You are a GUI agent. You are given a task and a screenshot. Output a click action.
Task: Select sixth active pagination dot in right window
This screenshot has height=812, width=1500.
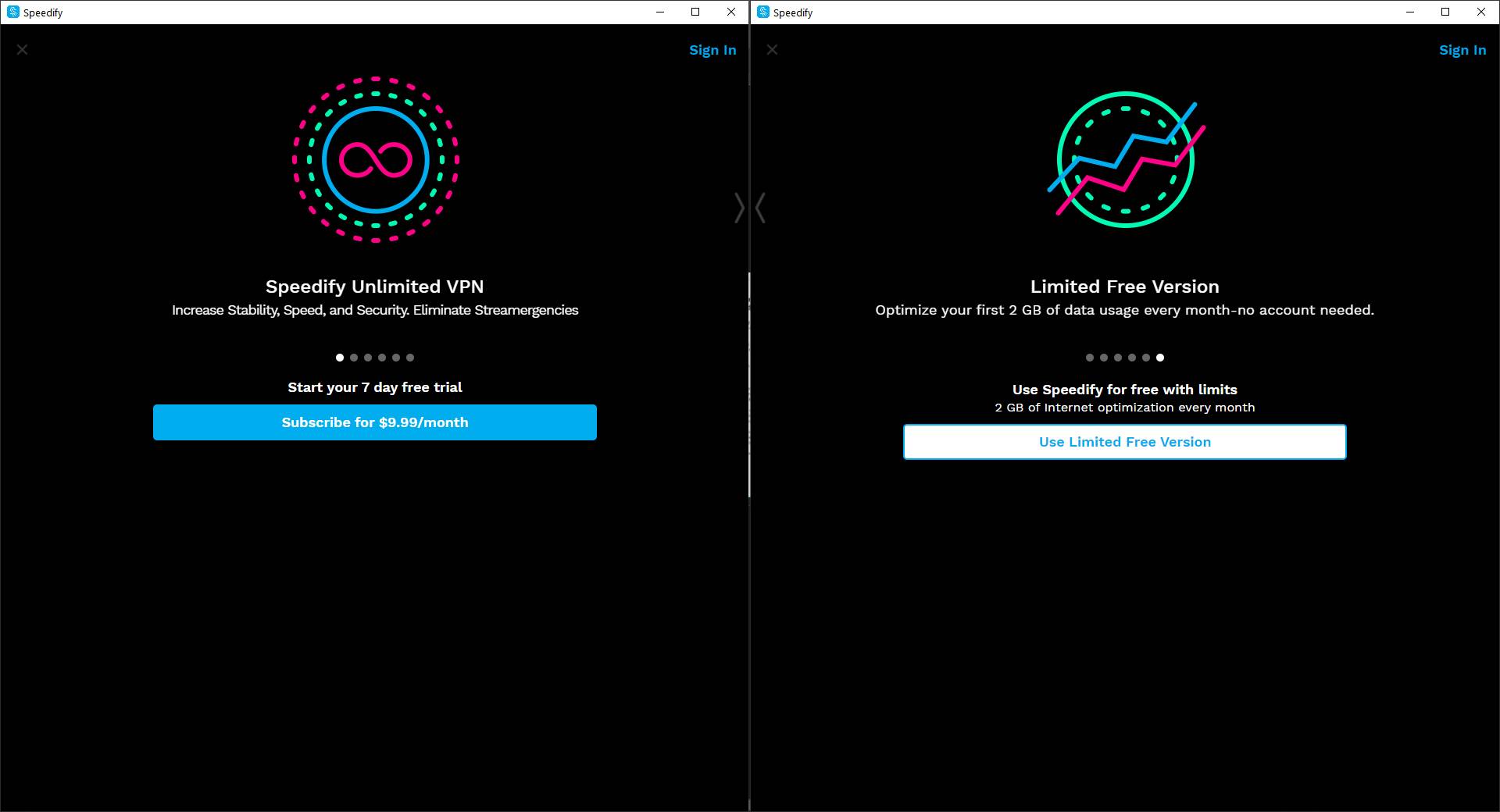click(x=1160, y=358)
